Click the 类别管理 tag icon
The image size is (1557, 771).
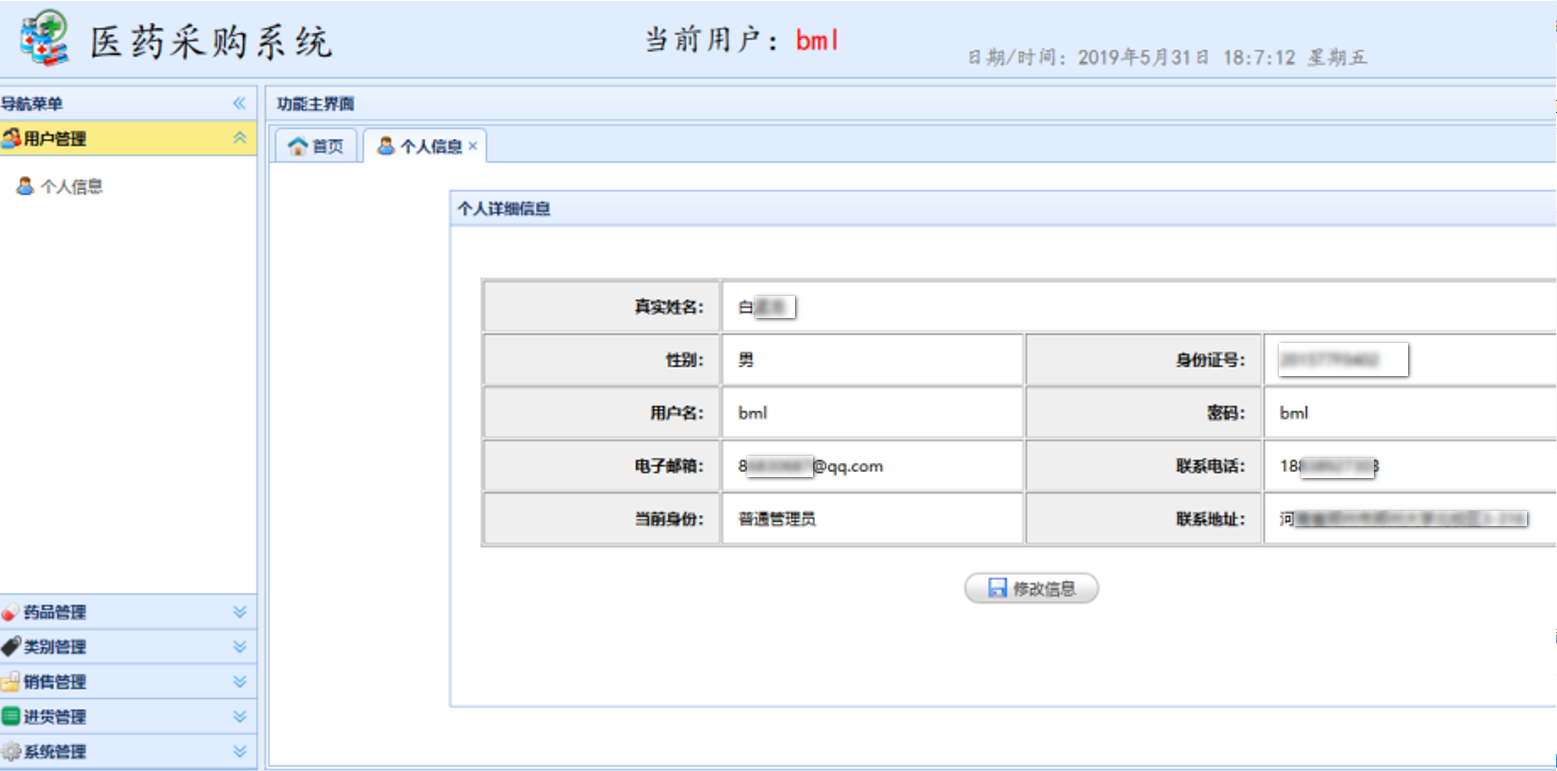coord(11,647)
